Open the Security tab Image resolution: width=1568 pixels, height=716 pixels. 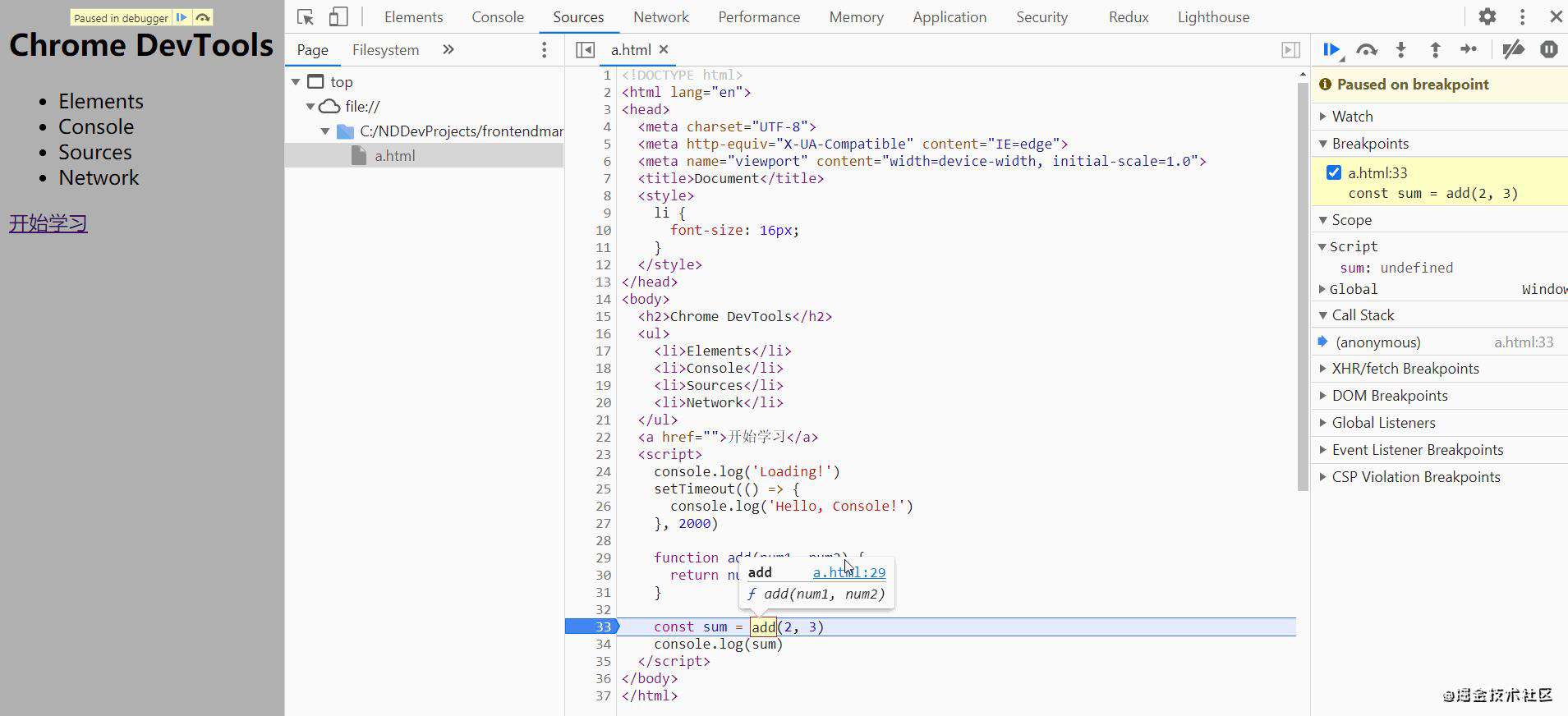pos(1042,17)
